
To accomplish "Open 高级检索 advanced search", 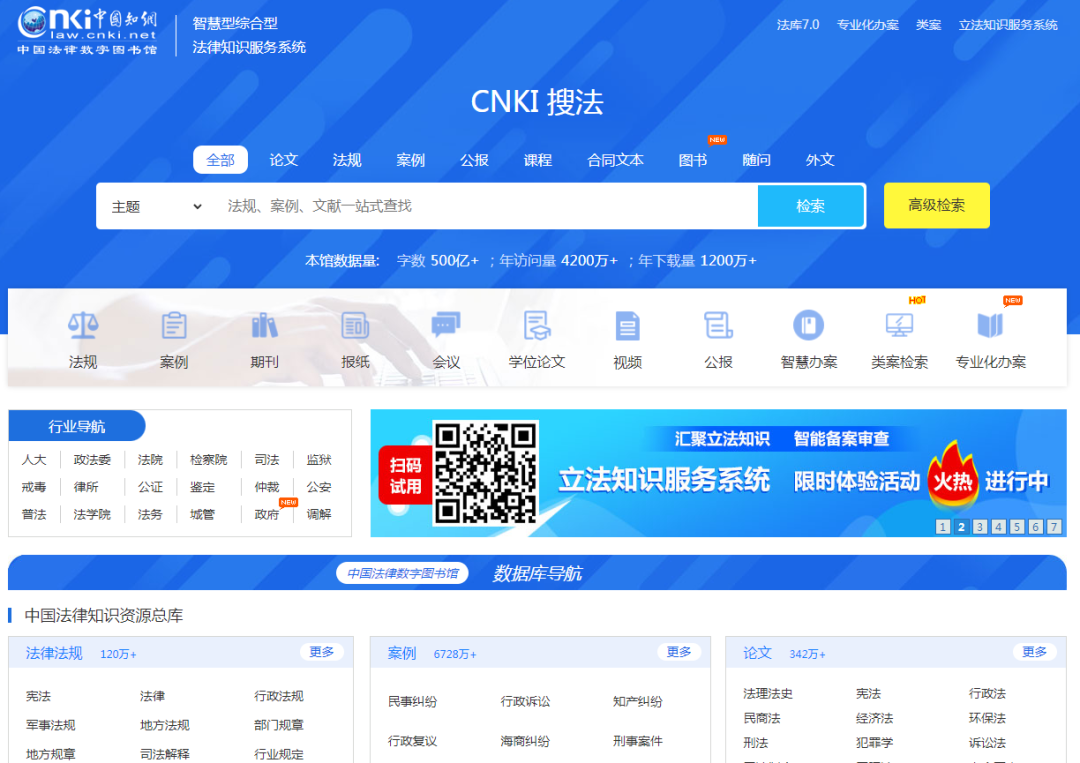I will (936, 205).
